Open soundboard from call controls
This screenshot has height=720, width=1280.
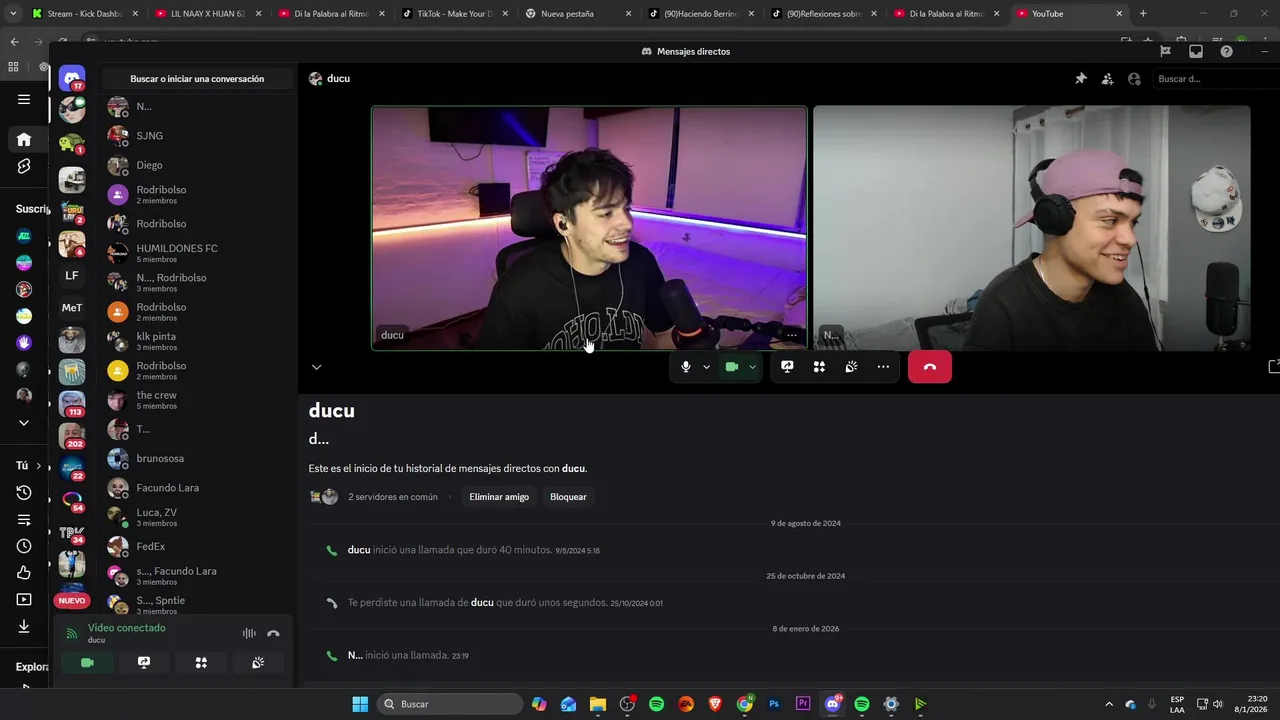[851, 367]
